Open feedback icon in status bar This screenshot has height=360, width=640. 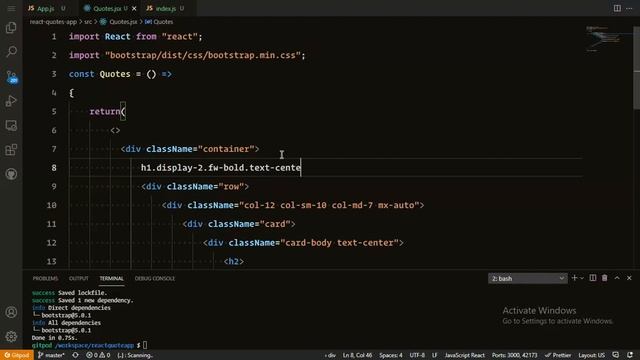pyautogui.click(x=616, y=355)
